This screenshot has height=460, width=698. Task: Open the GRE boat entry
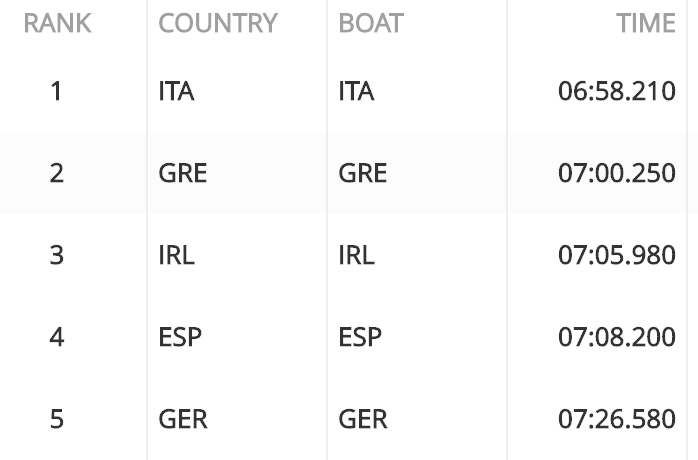362,173
